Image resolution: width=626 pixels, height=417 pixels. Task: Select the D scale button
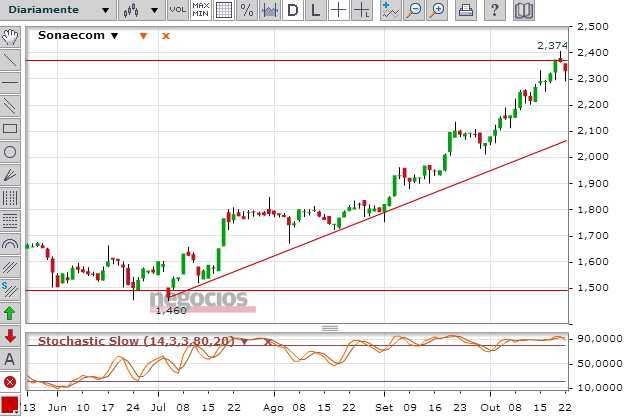pos(293,10)
